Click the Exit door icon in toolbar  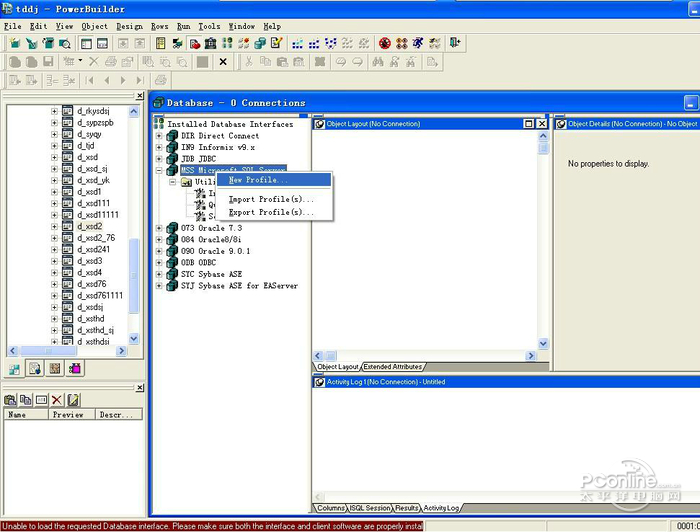456,43
